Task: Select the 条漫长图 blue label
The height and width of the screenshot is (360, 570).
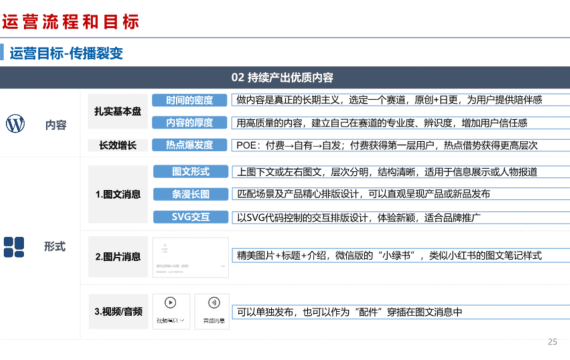Action: click(x=190, y=194)
